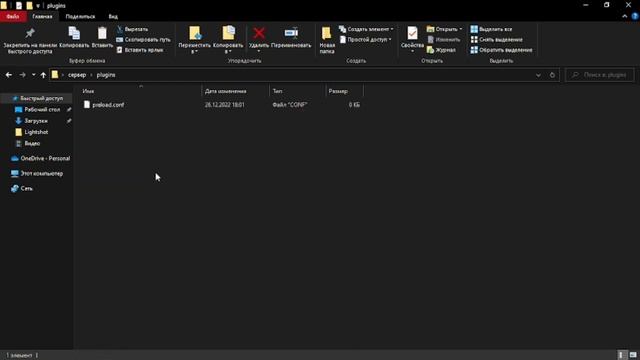Go up one folder level

[43, 75]
